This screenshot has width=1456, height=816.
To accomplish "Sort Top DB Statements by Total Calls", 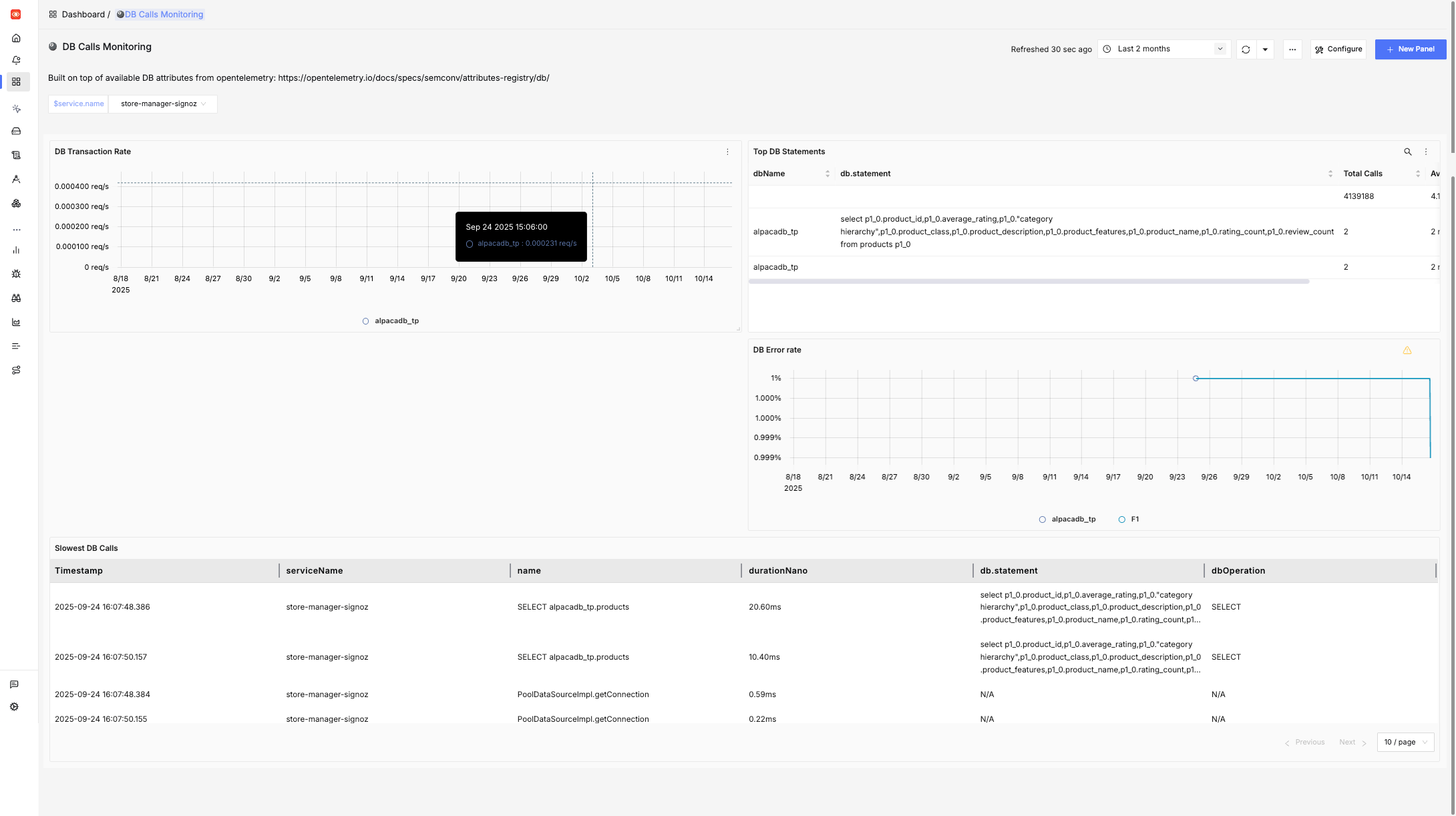I will (1419, 174).
